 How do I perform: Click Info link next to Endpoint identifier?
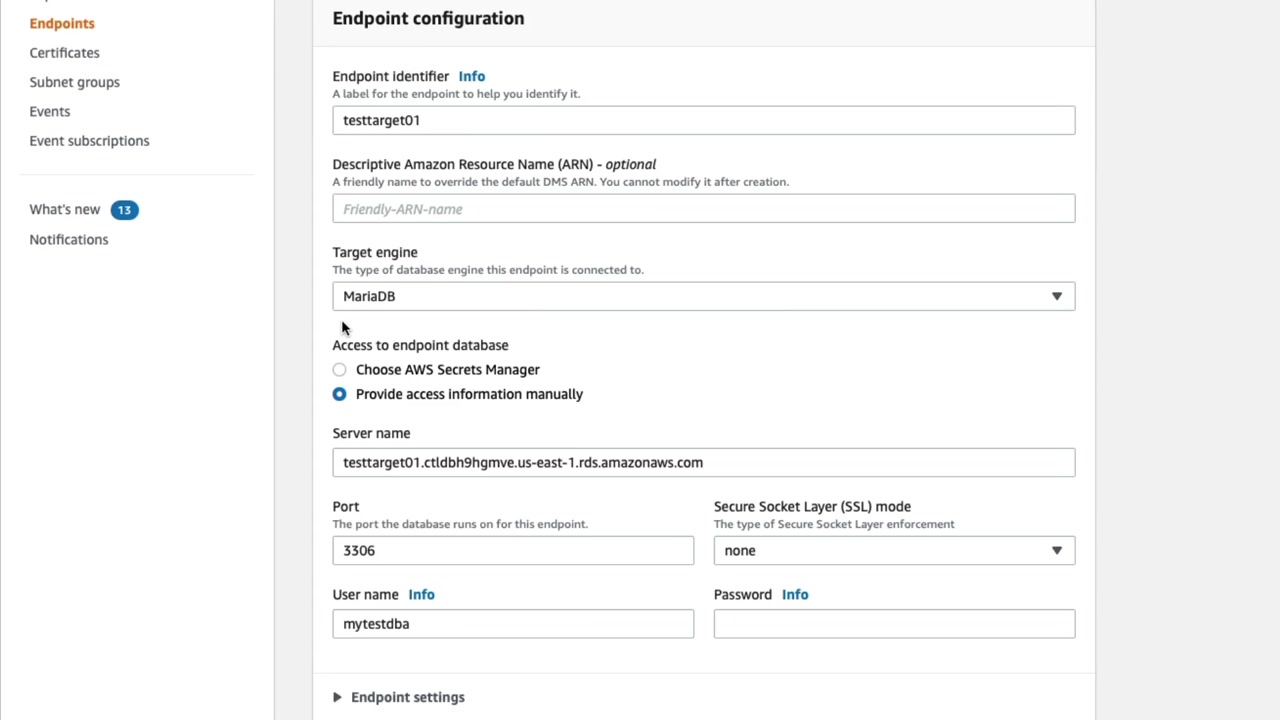(x=471, y=76)
